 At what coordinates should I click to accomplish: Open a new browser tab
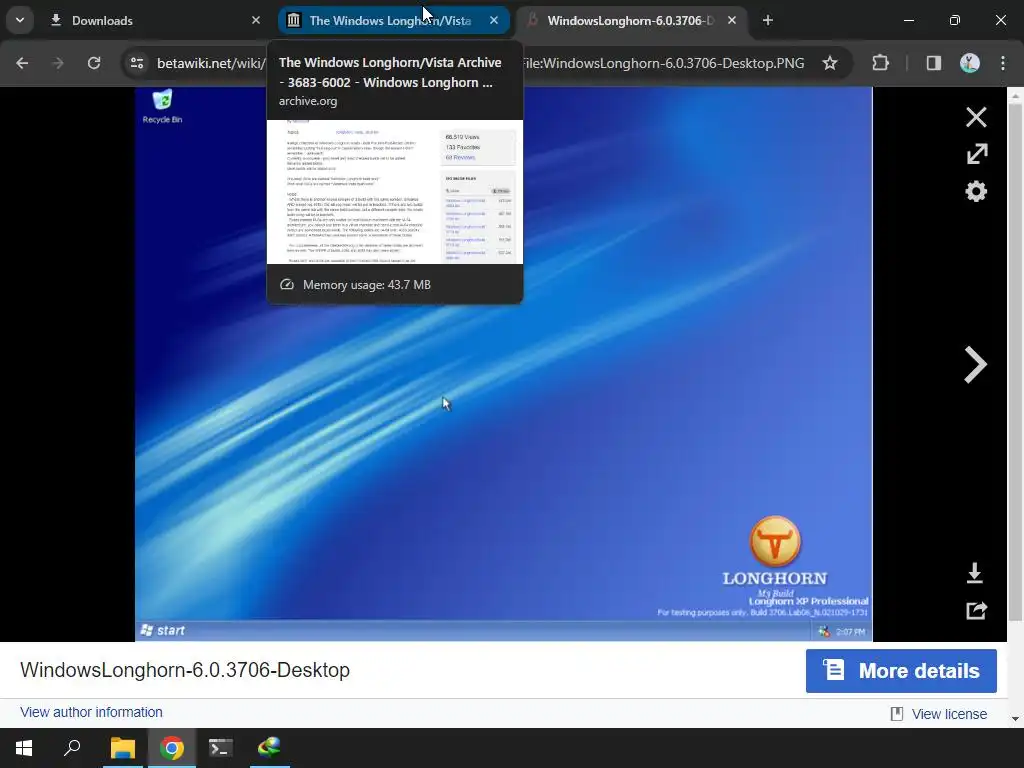pos(768,20)
